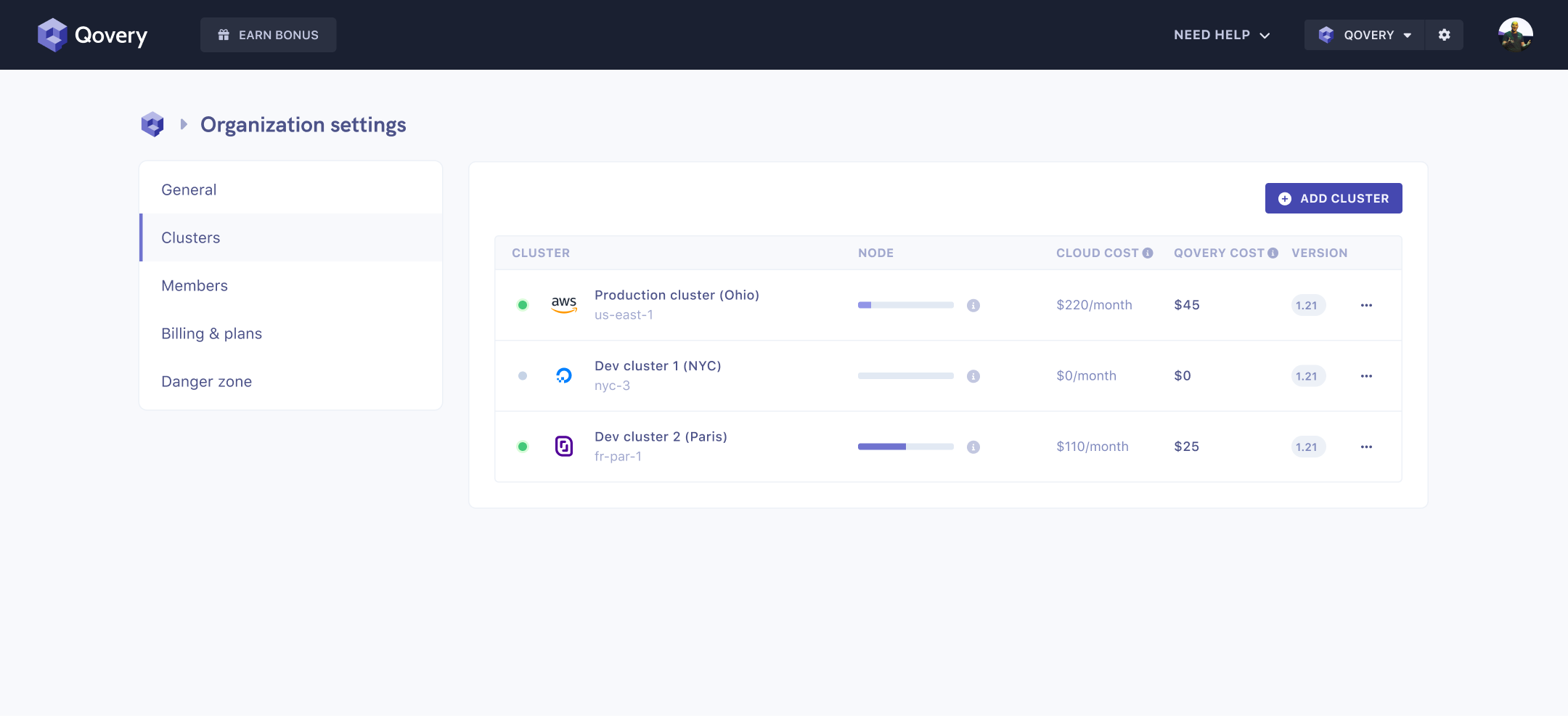This screenshot has height=716, width=1568.
Task: Open actions menu for Dev cluster 1
Action: (1366, 375)
